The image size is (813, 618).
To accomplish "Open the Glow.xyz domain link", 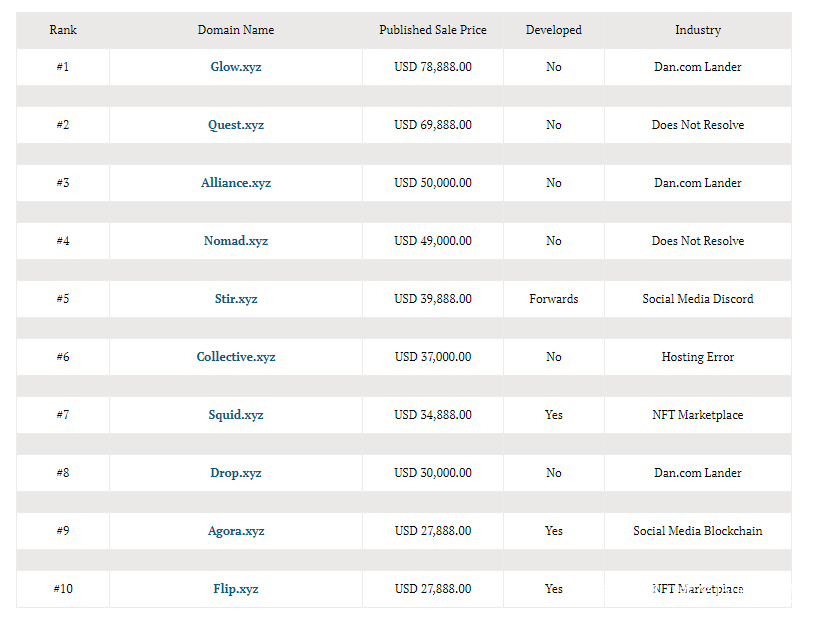I will point(235,67).
